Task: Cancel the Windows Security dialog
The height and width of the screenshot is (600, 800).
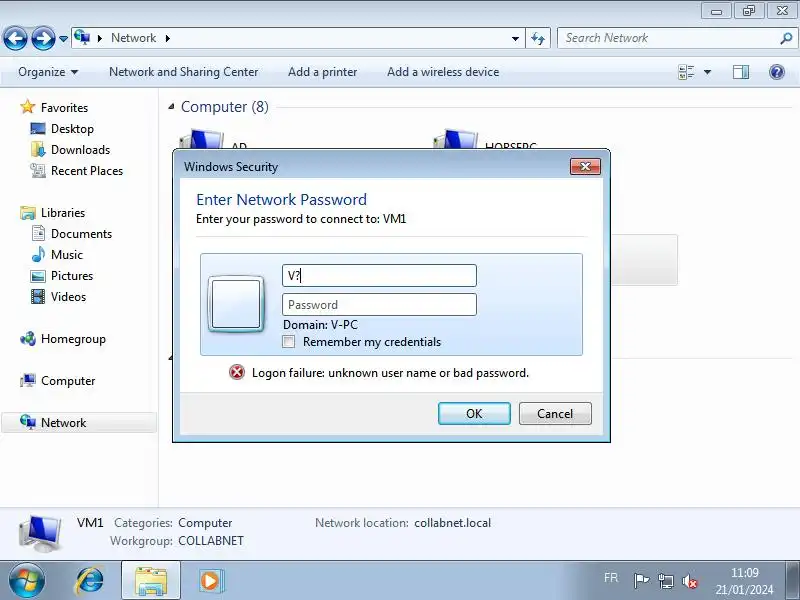Action: pyautogui.click(x=555, y=413)
